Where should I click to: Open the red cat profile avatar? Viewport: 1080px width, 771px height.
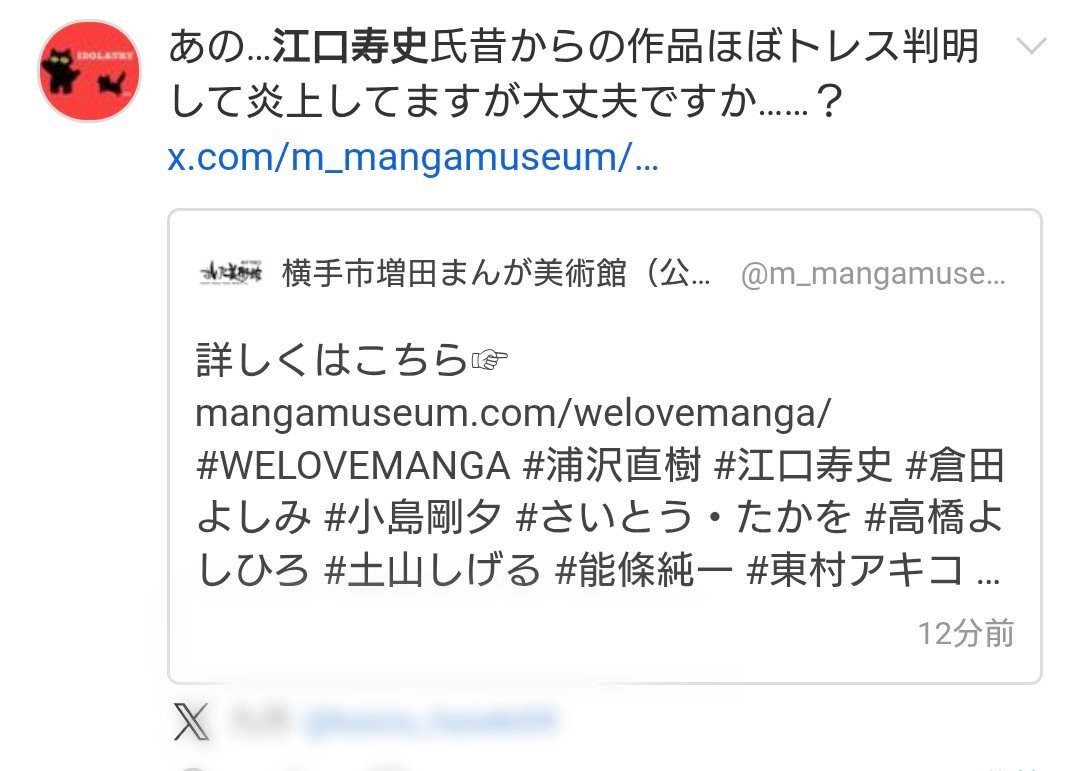(90, 71)
